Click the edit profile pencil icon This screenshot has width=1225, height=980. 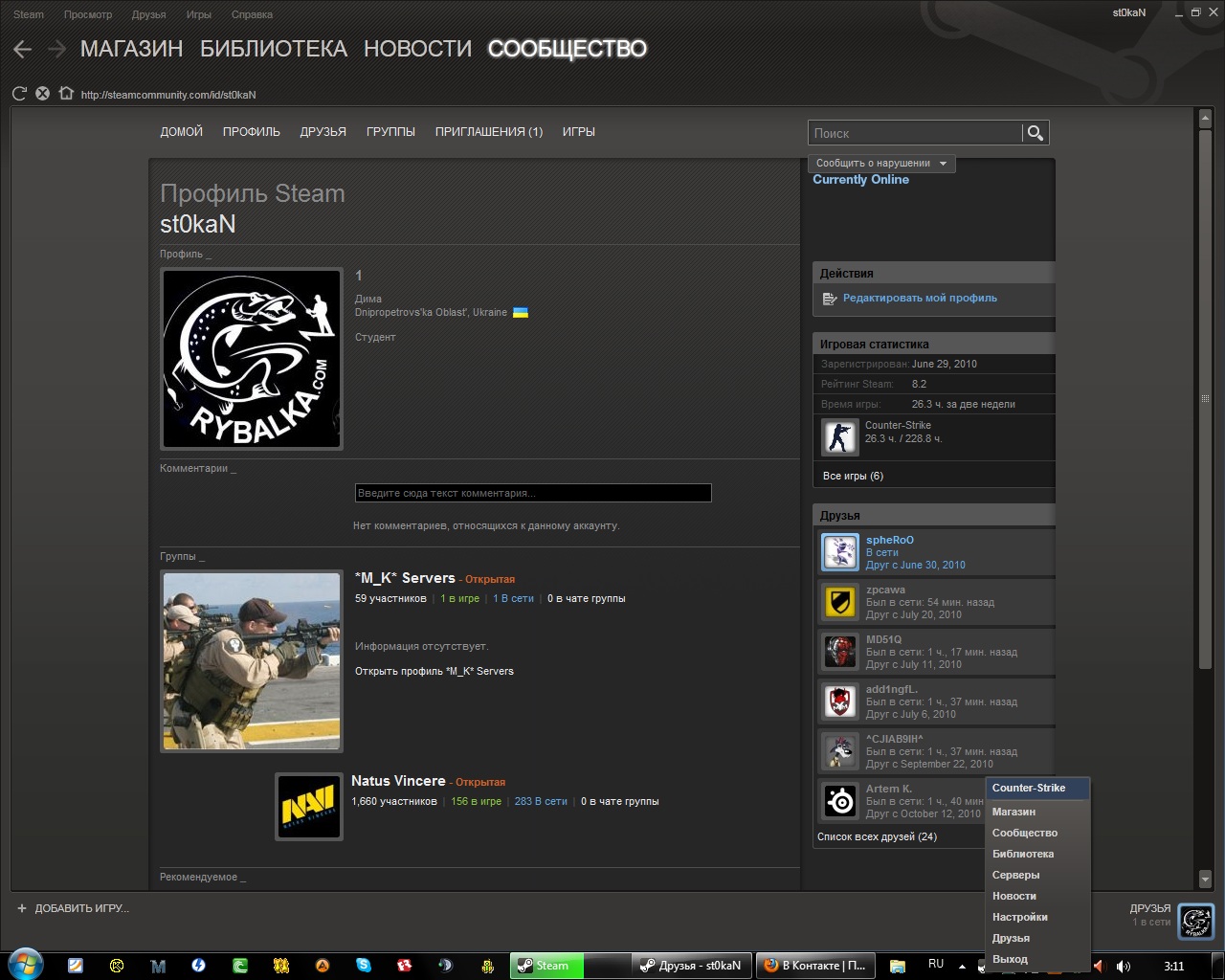(830, 299)
